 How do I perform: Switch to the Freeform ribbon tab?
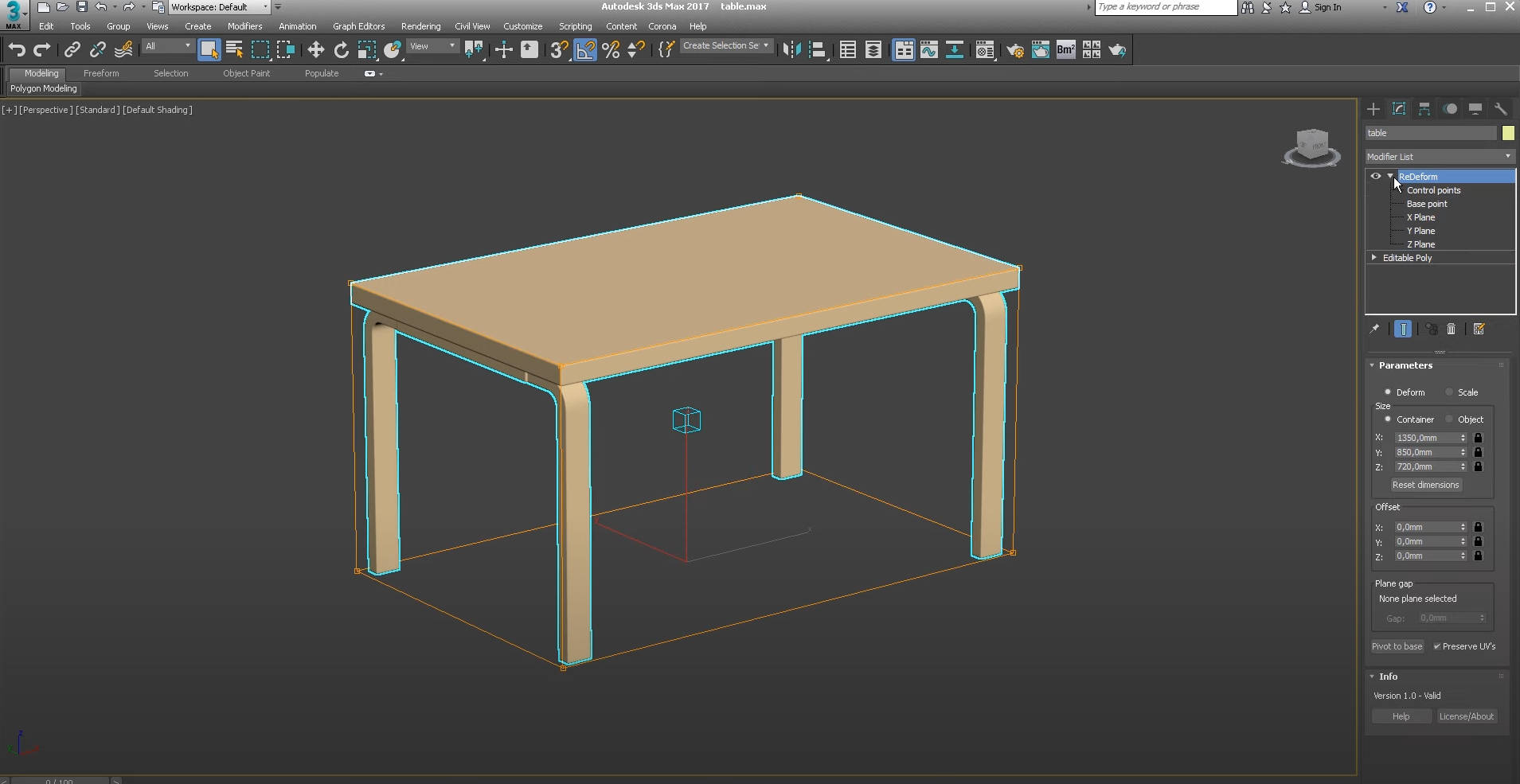point(101,73)
